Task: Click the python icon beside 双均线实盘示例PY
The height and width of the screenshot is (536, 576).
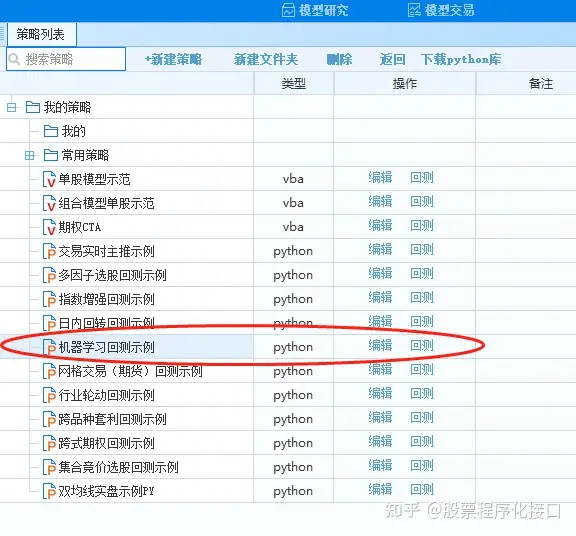Action: point(49,491)
